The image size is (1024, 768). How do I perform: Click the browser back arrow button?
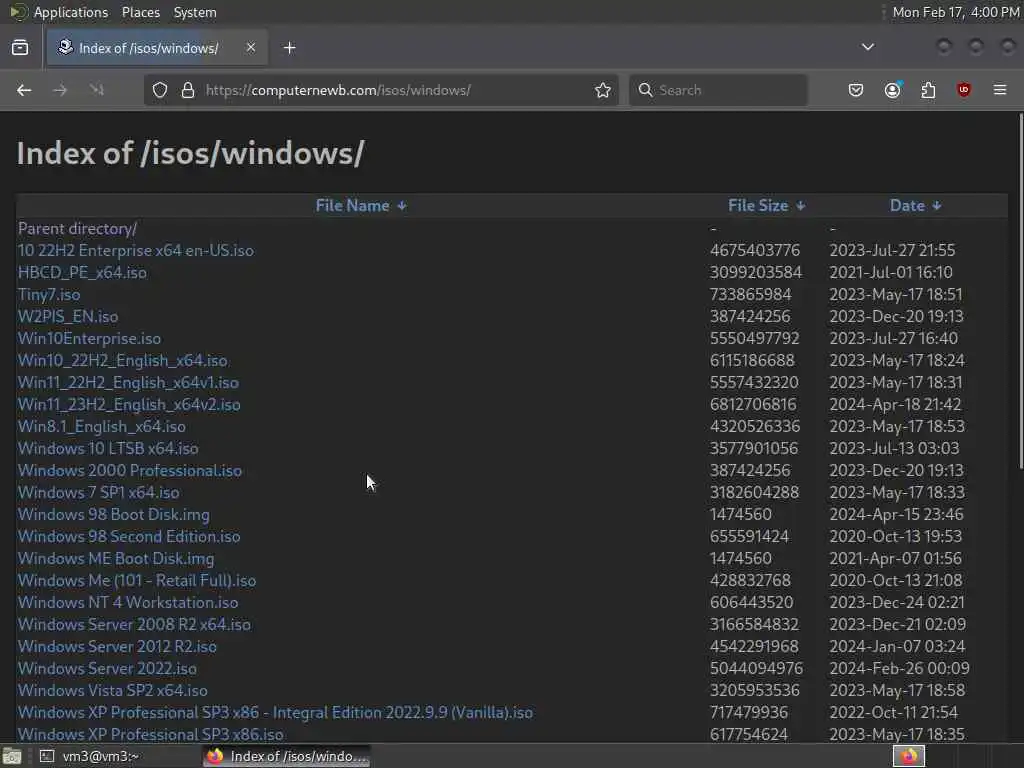tap(24, 90)
